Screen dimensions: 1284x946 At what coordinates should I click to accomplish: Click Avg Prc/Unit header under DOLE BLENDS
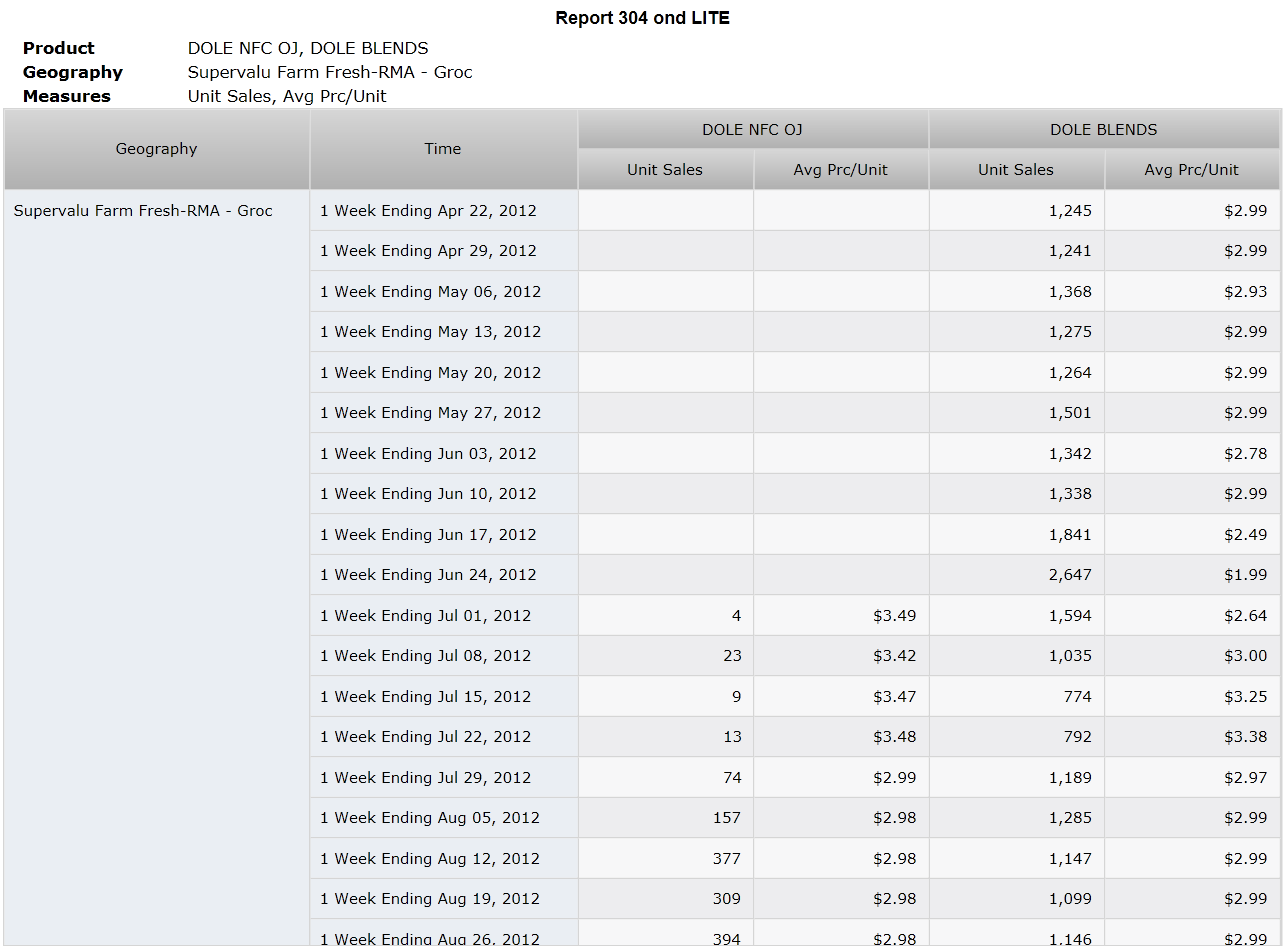1192,170
